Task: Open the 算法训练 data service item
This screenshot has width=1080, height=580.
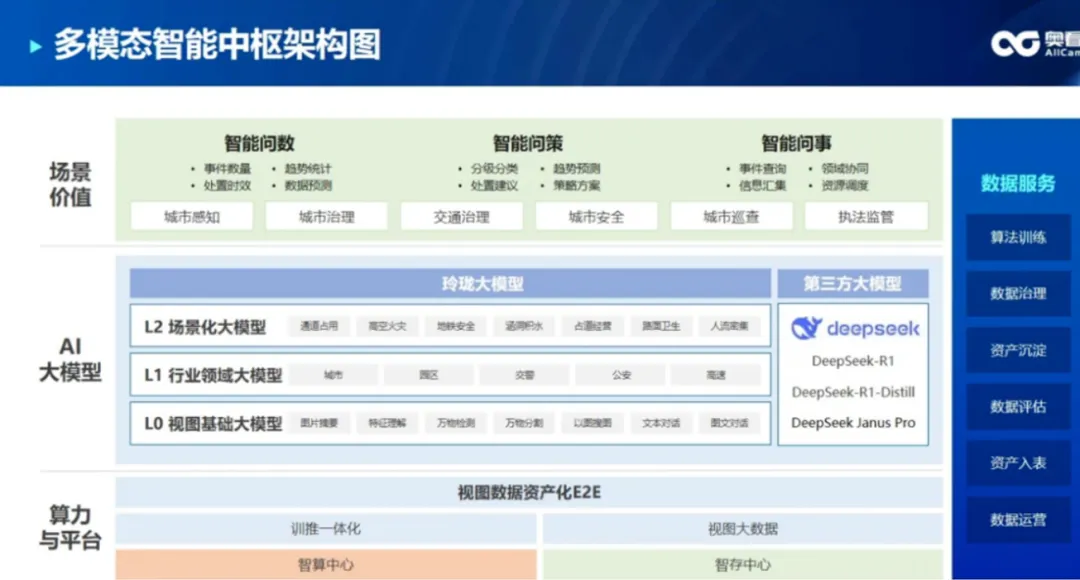Action: [x=1018, y=237]
